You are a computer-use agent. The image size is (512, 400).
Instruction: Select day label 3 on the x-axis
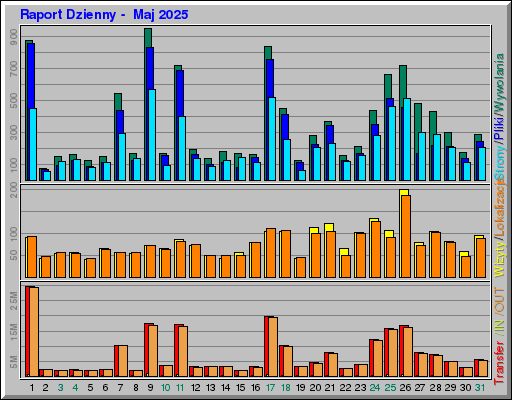click(60, 388)
